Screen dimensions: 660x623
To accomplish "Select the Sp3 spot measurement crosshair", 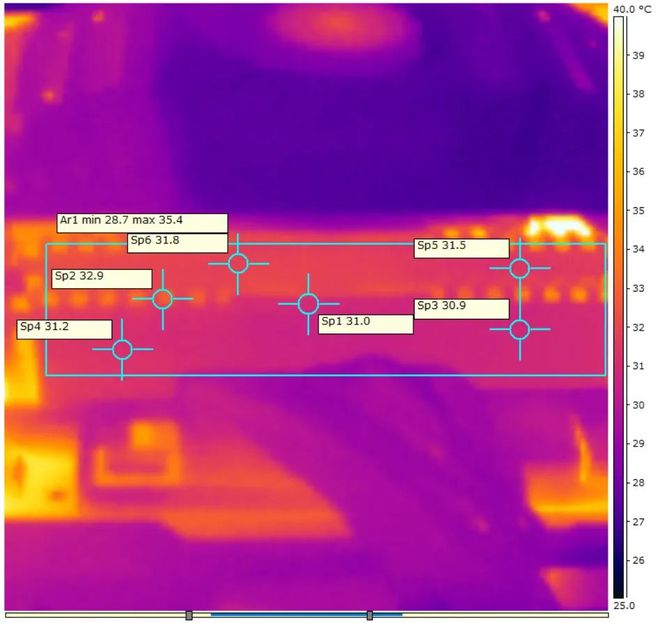I will click(x=519, y=329).
